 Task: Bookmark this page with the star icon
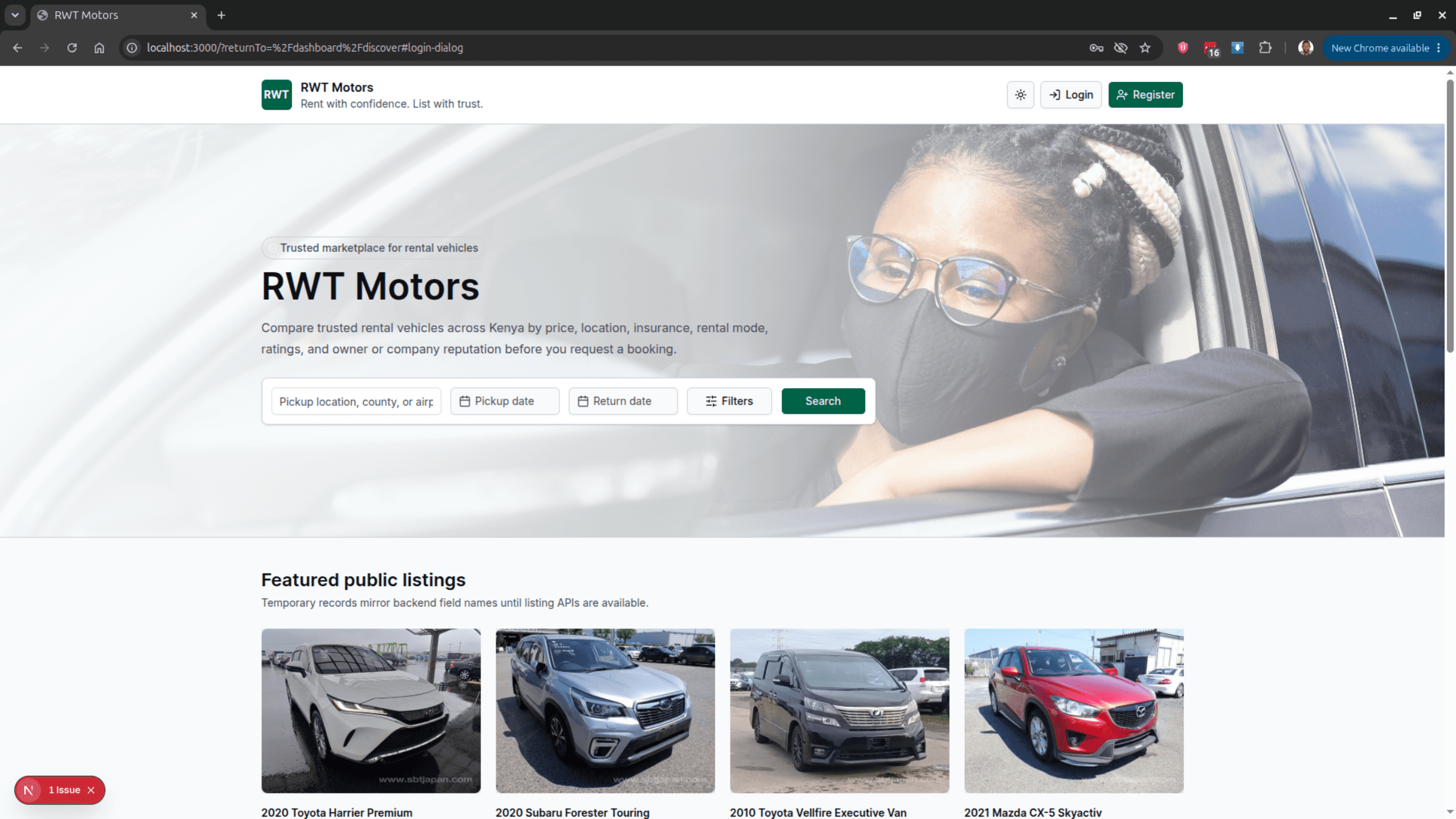(1145, 48)
